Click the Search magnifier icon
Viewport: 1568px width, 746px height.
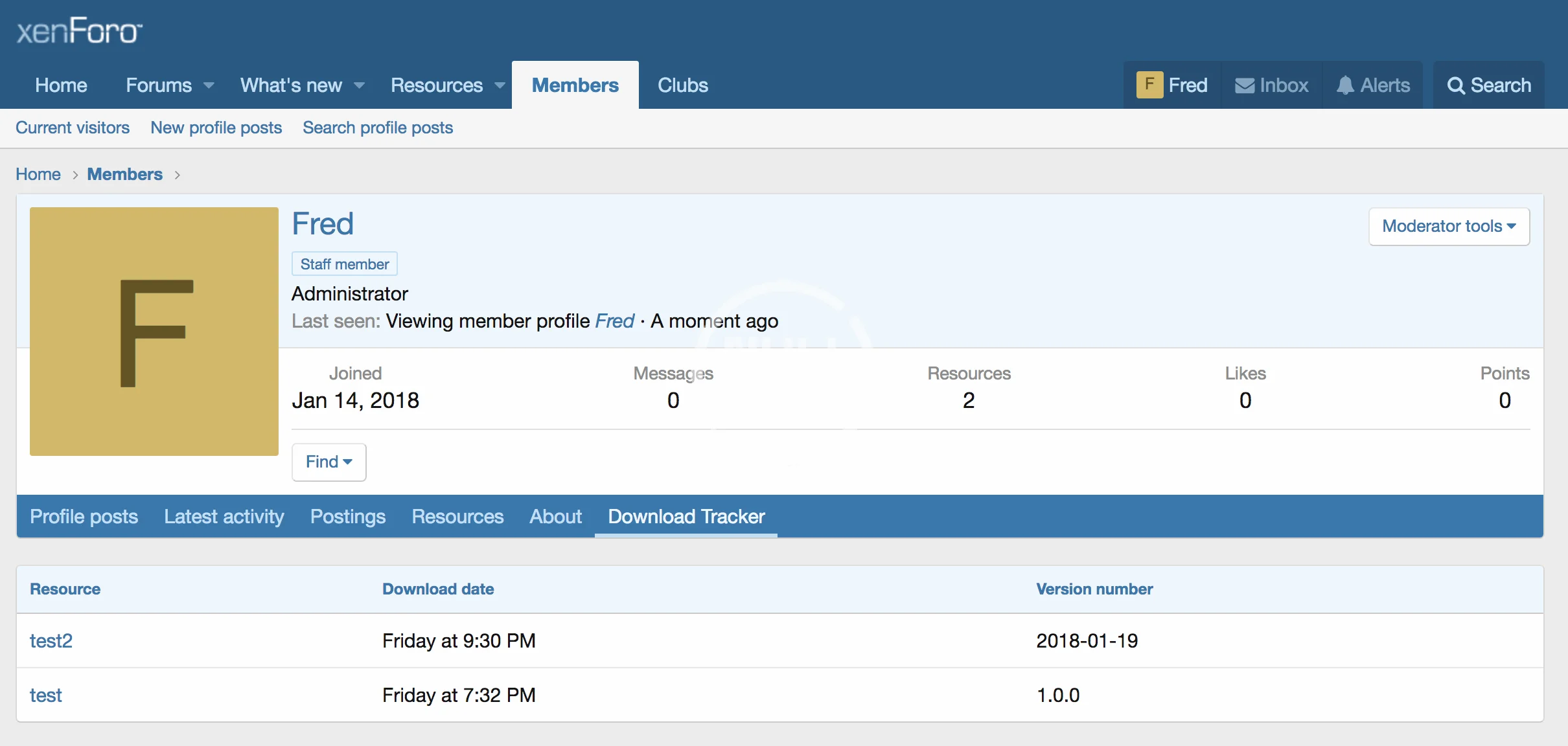tap(1455, 85)
